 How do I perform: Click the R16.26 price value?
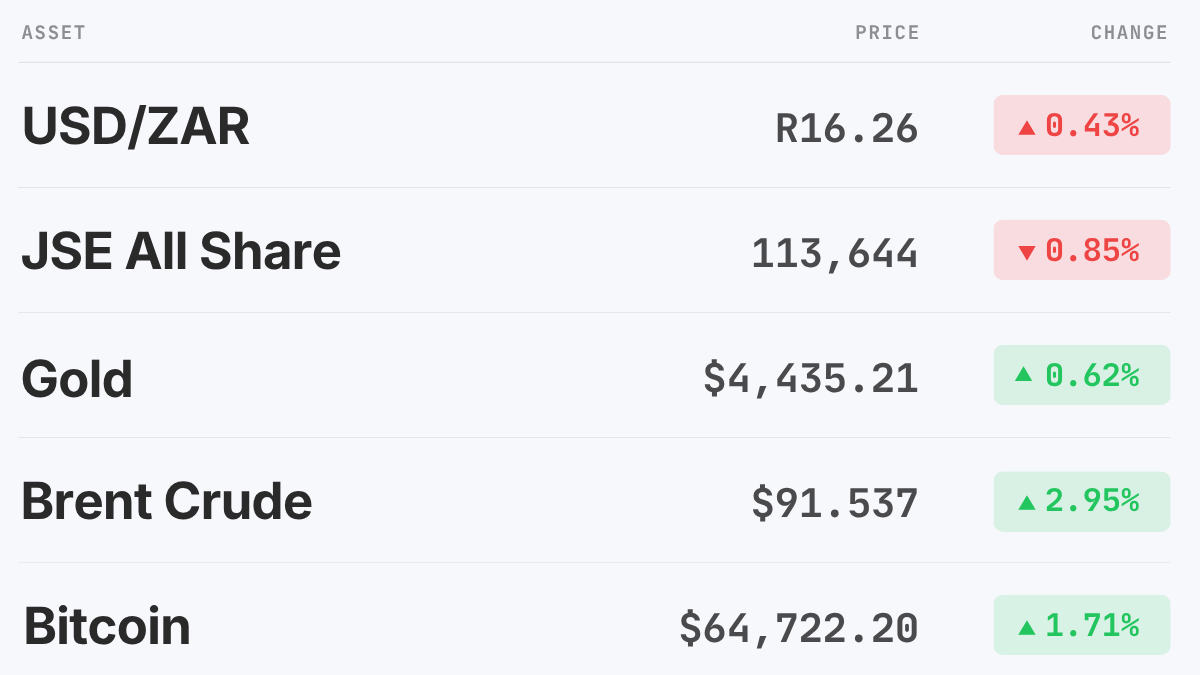click(x=847, y=128)
